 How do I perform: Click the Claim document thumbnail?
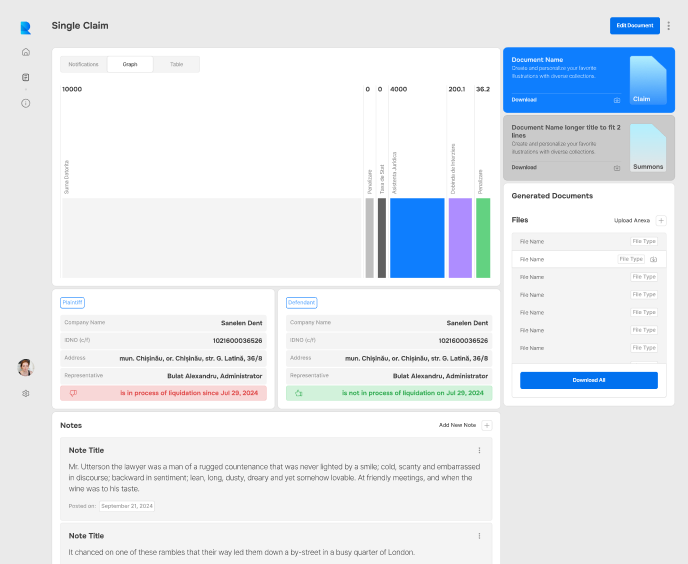point(648,80)
